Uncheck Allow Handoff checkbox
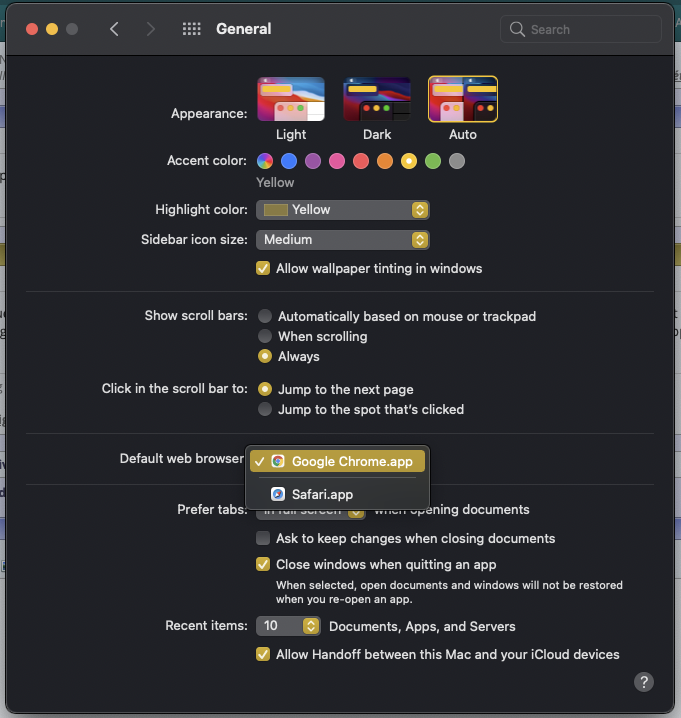The width and height of the screenshot is (681, 718). point(263,654)
